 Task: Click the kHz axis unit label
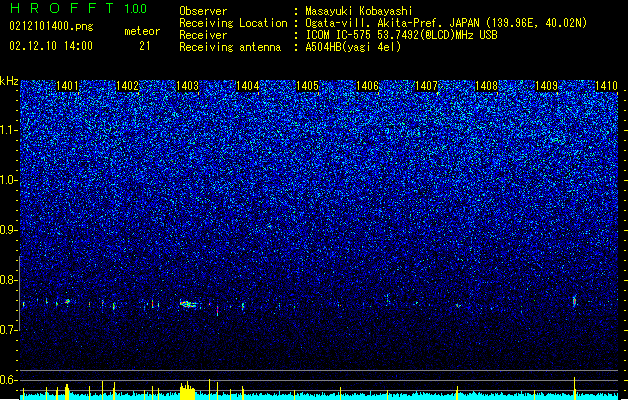pos(9,81)
